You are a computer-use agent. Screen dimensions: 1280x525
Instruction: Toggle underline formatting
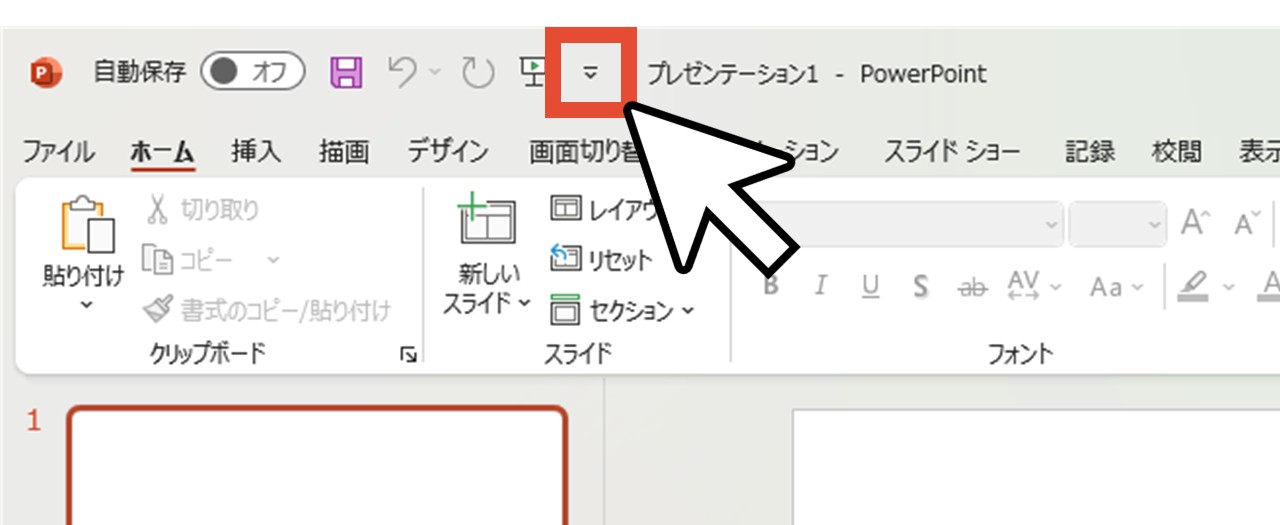pos(871,287)
